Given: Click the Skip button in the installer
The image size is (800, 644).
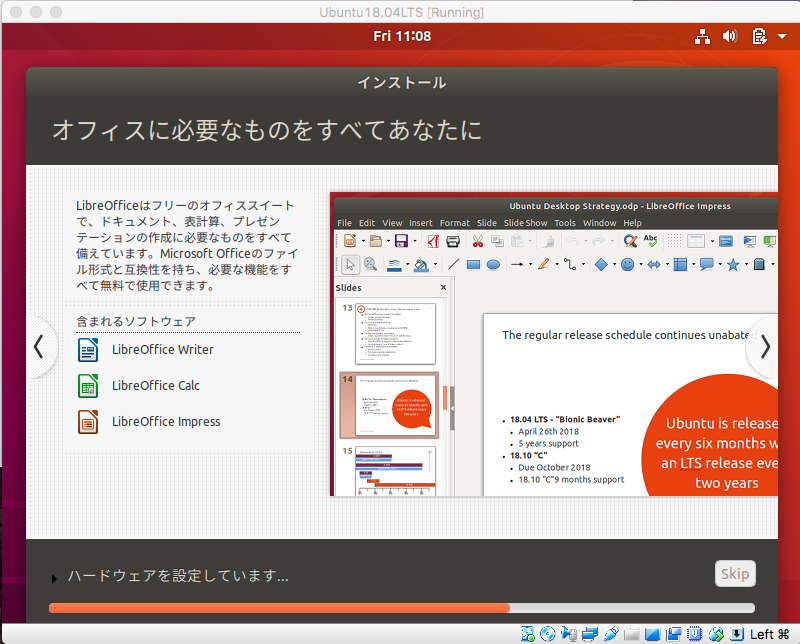Looking at the screenshot, I should [735, 574].
